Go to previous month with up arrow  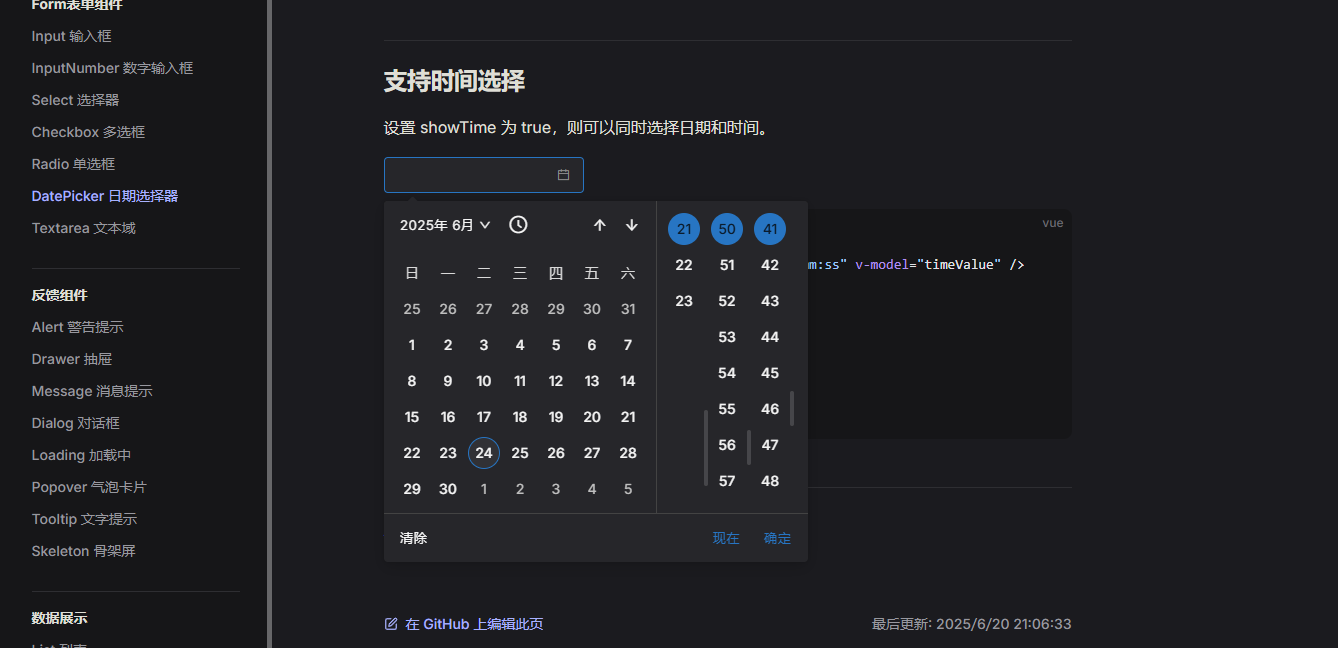tap(600, 225)
